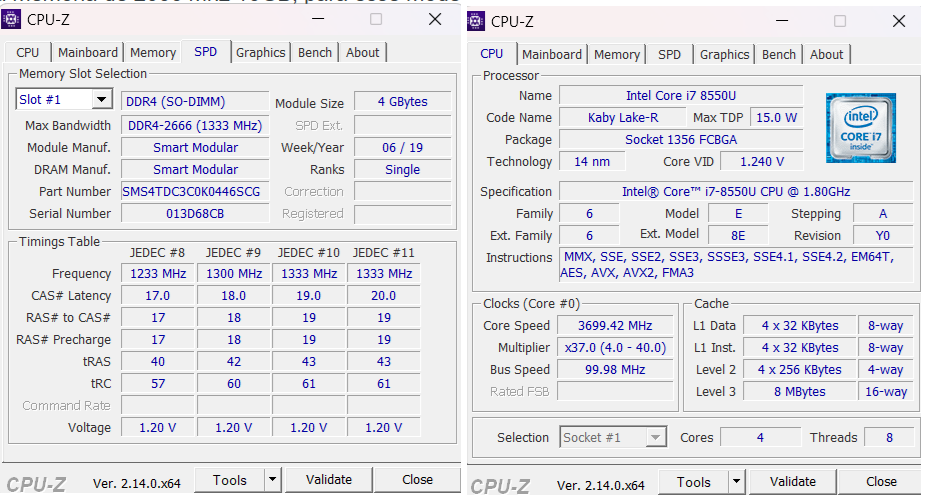The width and height of the screenshot is (928, 495).
Task: Click JEDEC #9 frequency 1300 MHz
Action: 234,274
